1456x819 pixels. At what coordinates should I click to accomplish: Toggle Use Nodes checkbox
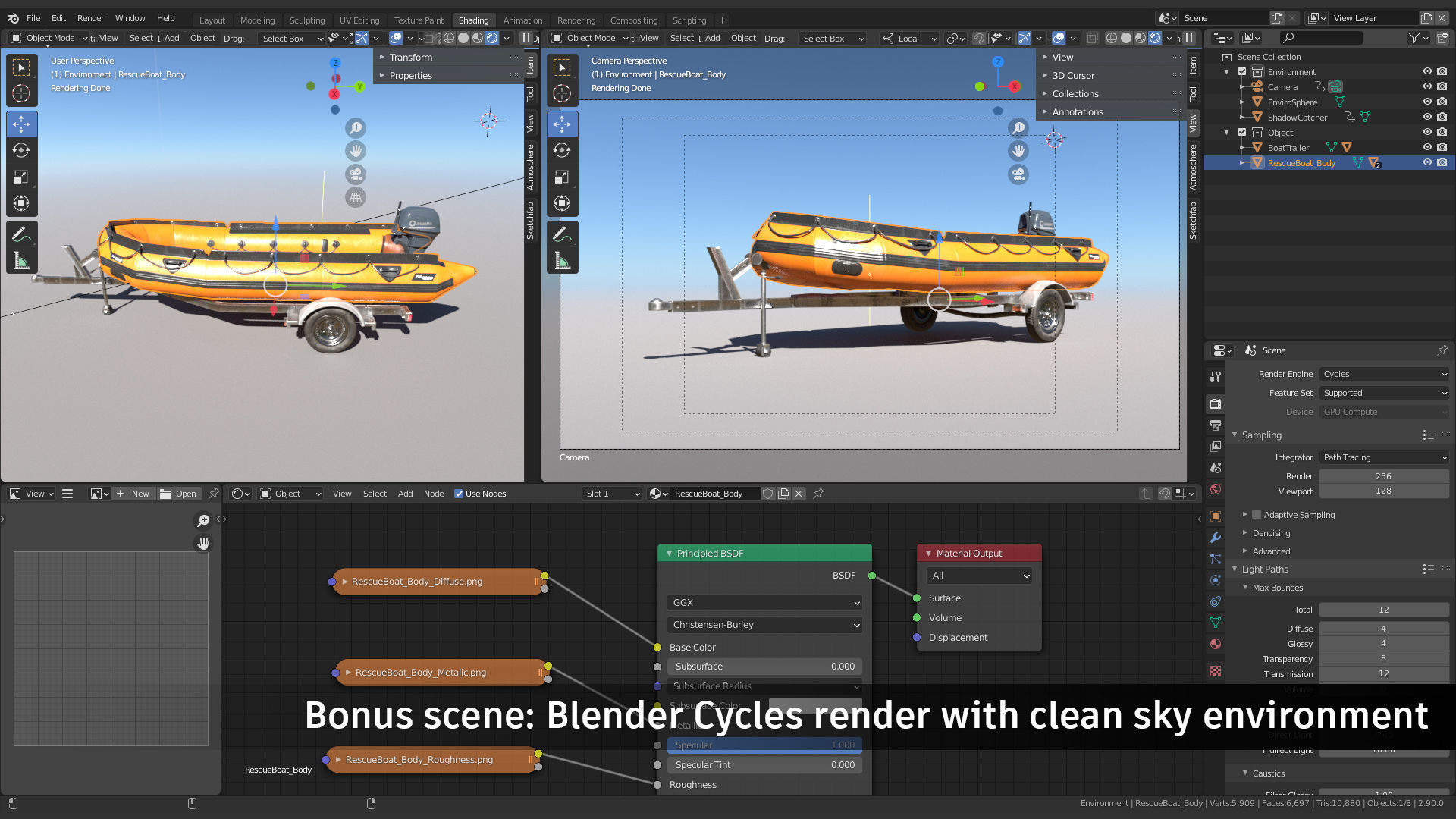tap(459, 494)
